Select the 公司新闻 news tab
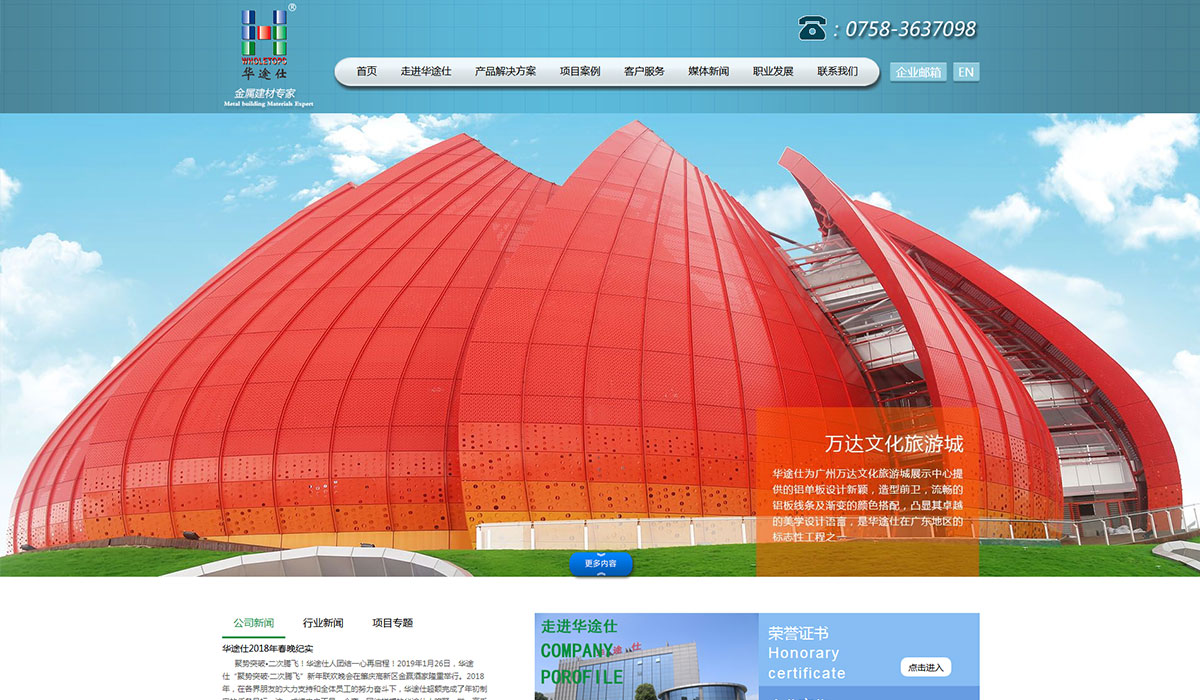Viewport: 1200px width, 700px height. 254,623
